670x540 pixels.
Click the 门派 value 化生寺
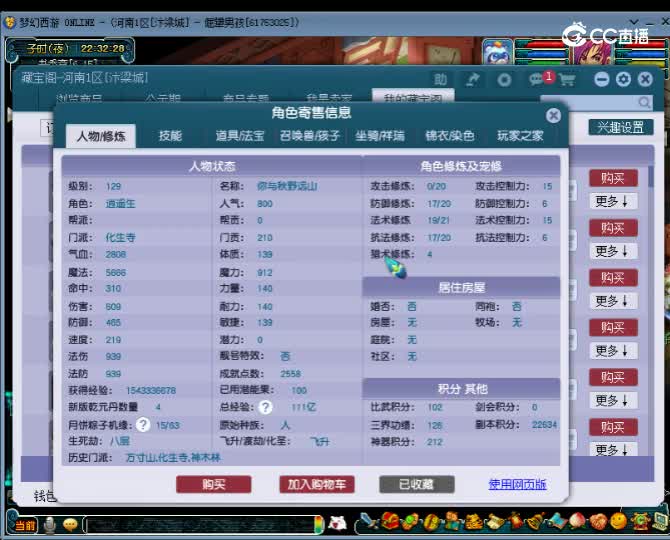click(x=120, y=238)
